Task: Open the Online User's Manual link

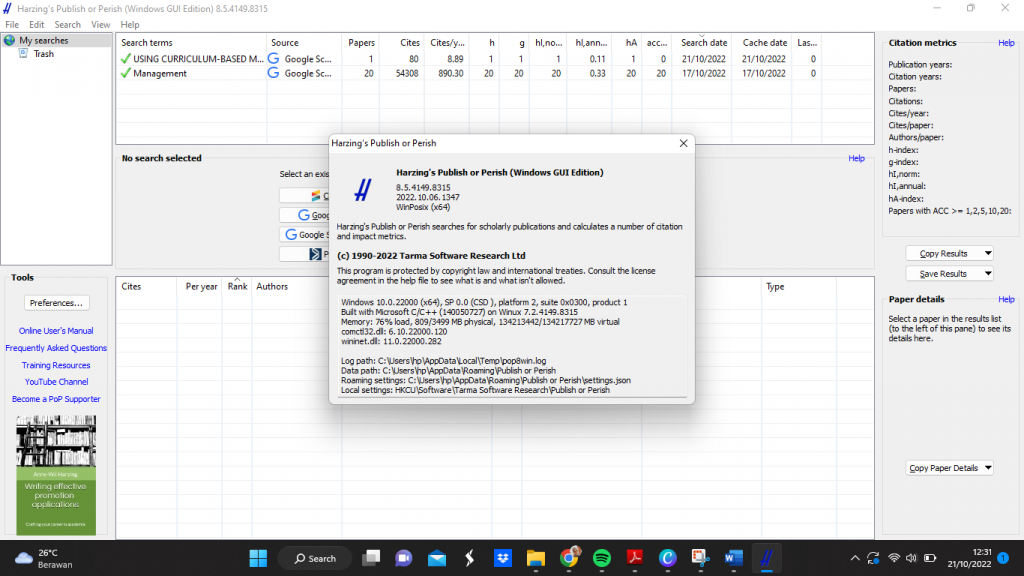Action: (x=56, y=331)
